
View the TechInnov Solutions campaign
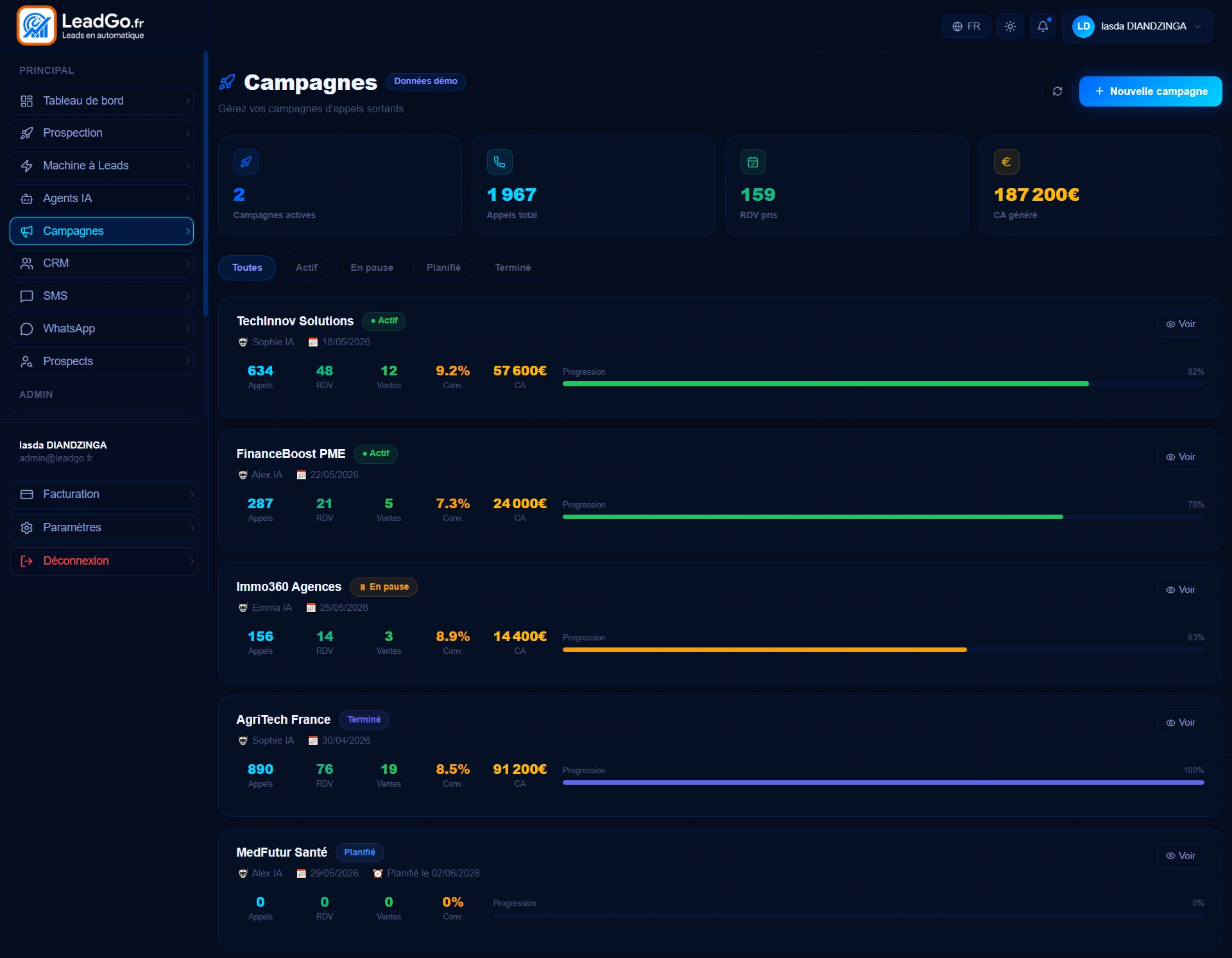(1181, 324)
